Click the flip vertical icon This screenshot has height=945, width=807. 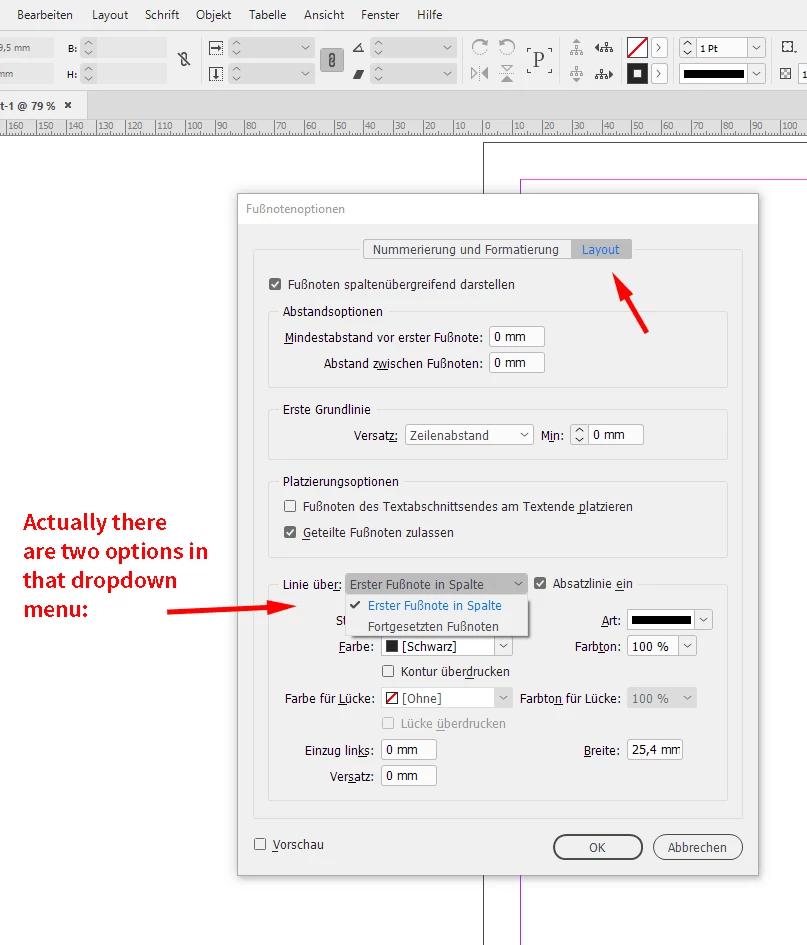[x=507, y=74]
